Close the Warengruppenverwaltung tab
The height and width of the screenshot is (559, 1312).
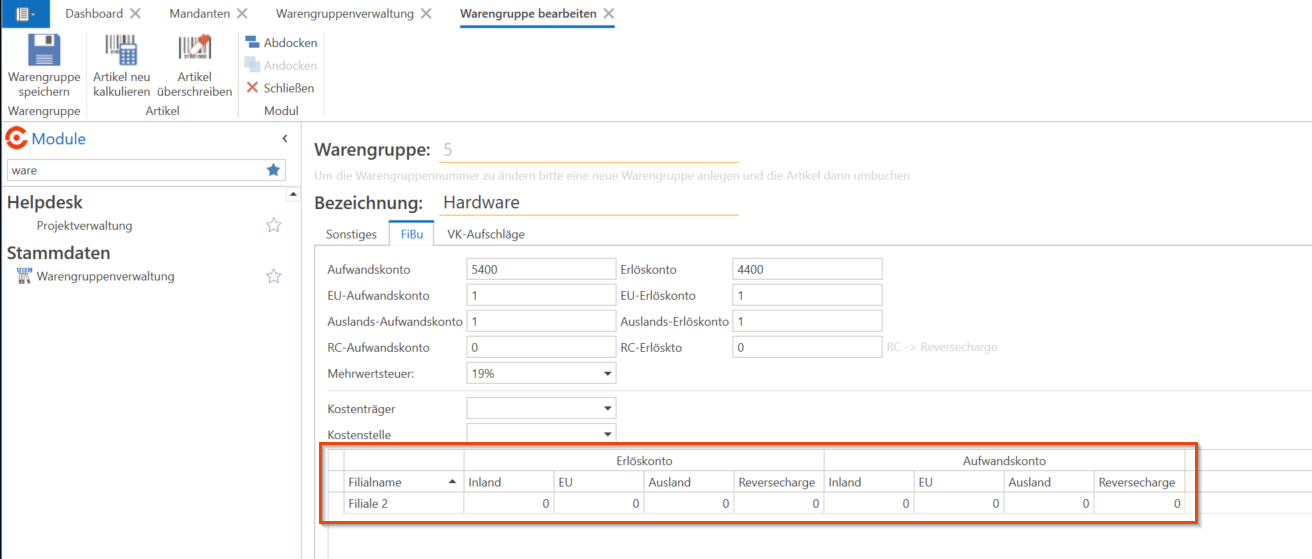426,14
